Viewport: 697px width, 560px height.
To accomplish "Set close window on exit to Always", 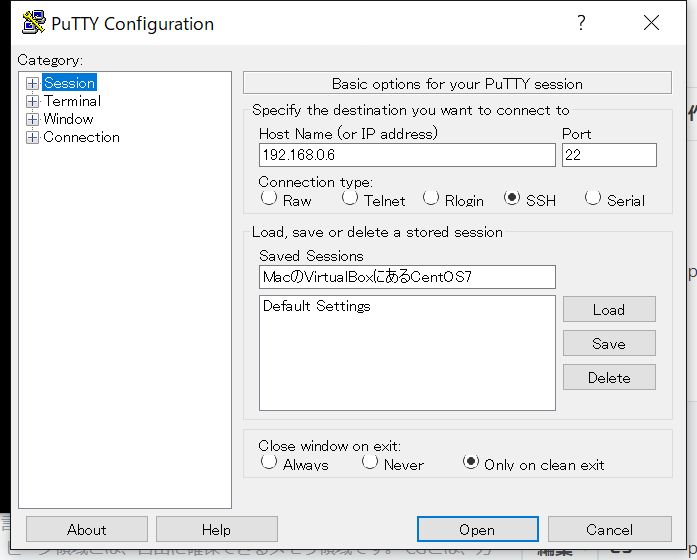I will click(x=268, y=462).
